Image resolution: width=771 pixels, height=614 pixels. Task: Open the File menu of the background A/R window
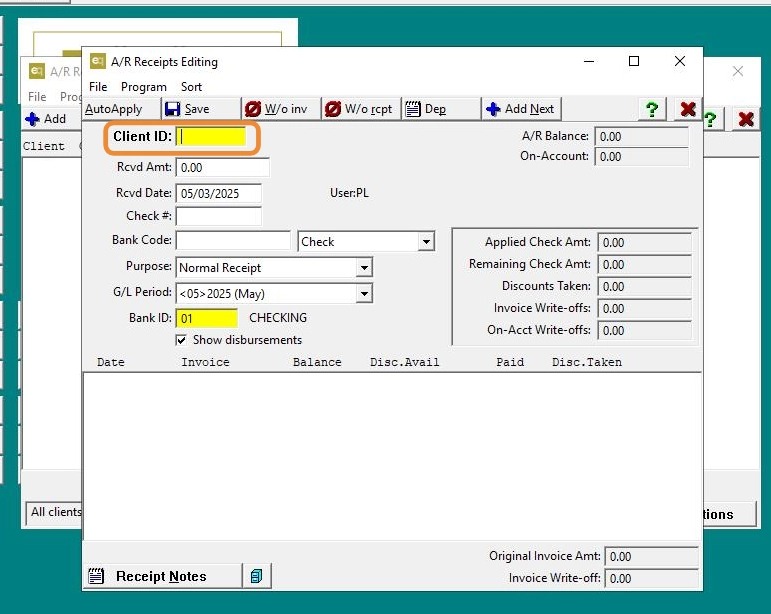point(37,96)
